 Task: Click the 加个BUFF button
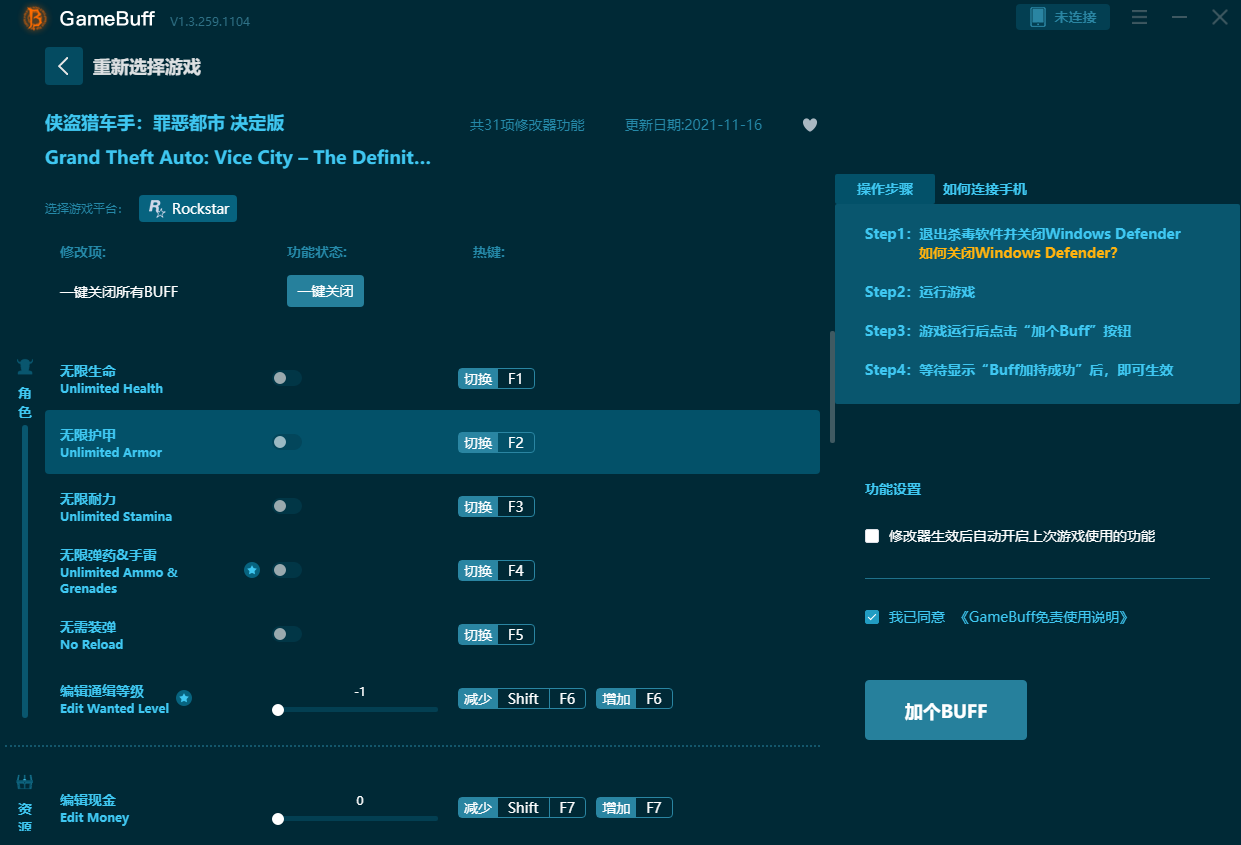click(x=946, y=710)
